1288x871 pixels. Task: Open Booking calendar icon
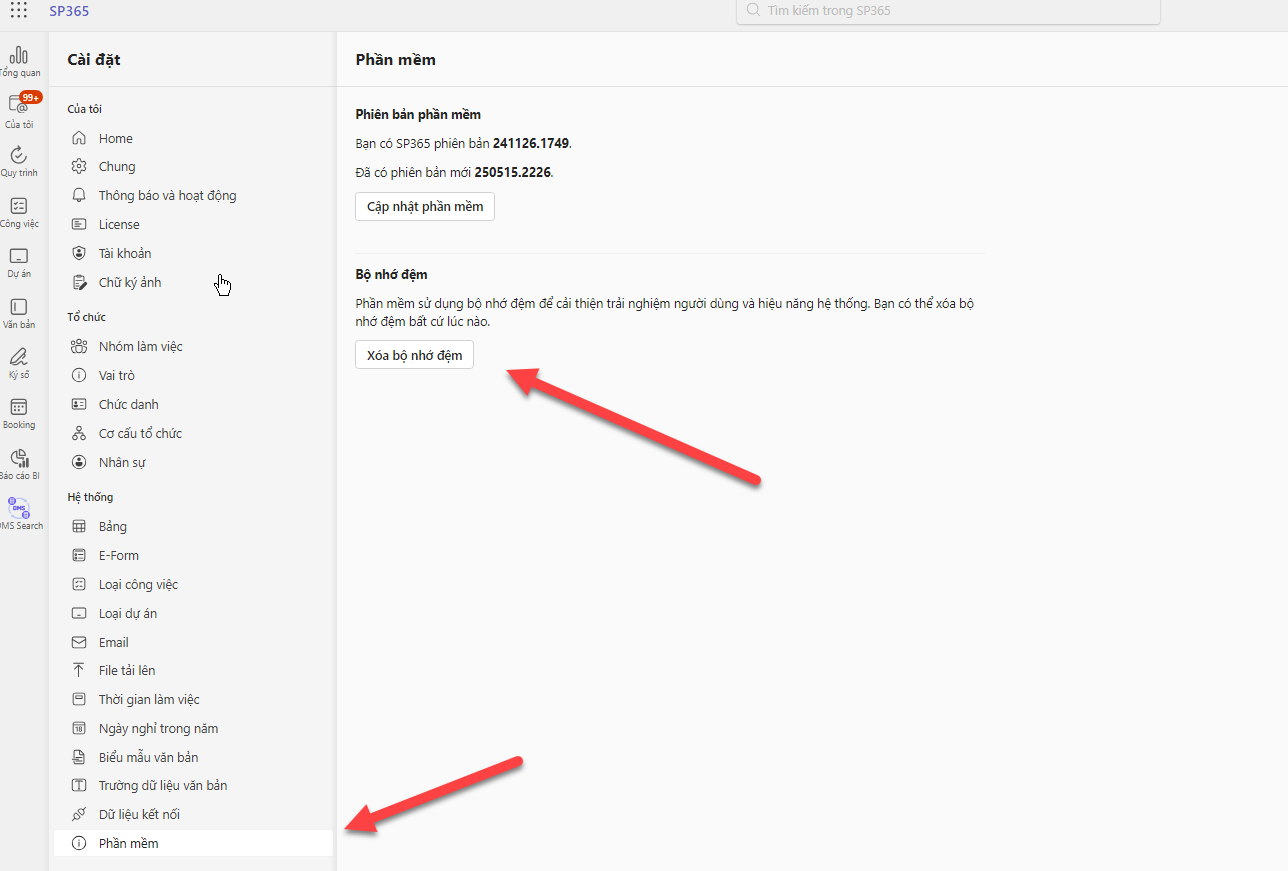pyautogui.click(x=19, y=412)
